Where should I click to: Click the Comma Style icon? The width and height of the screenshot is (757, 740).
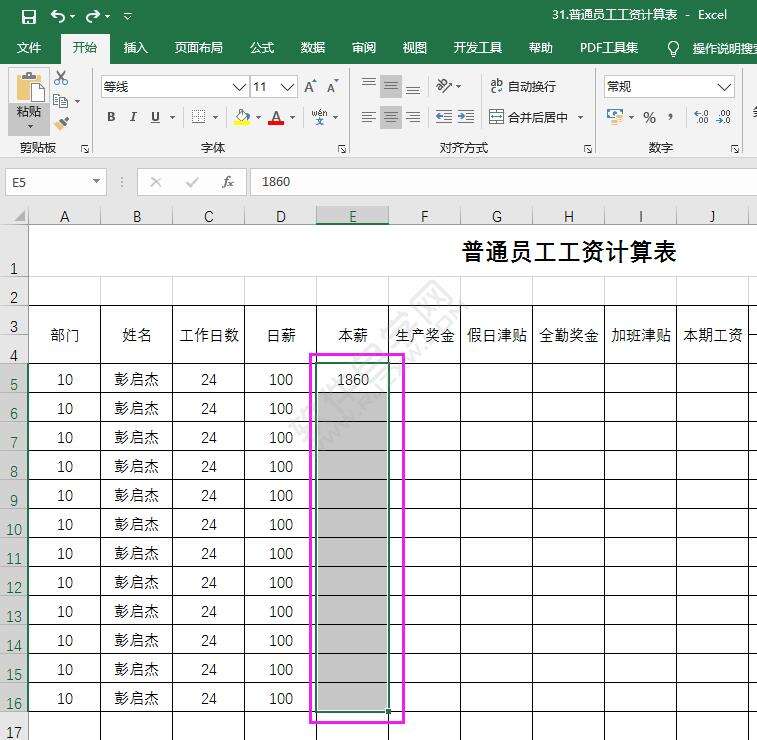[x=671, y=117]
